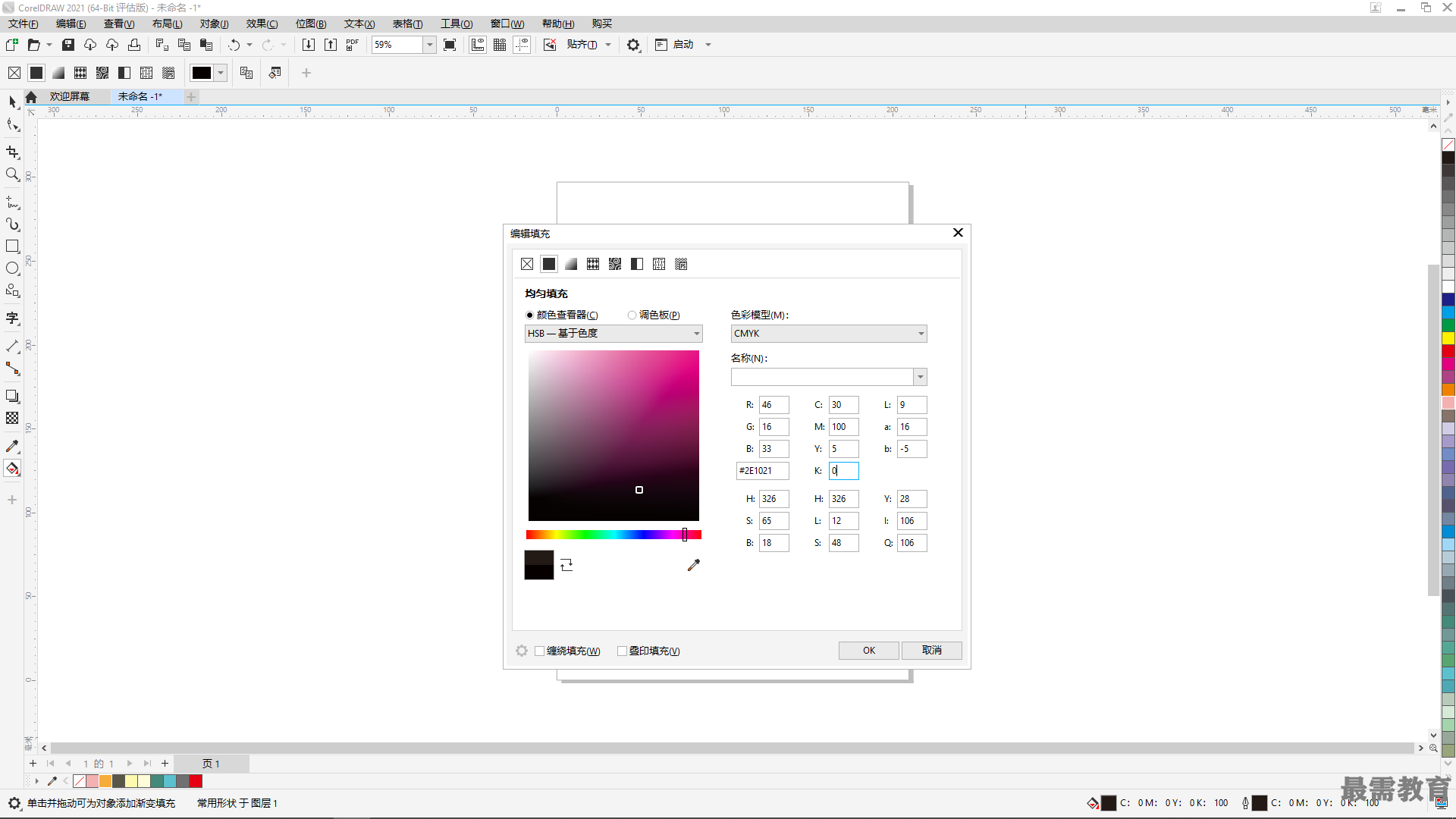Click the horizontal scrollbar at bottom
This screenshot has height=819, width=1456.
[731, 748]
